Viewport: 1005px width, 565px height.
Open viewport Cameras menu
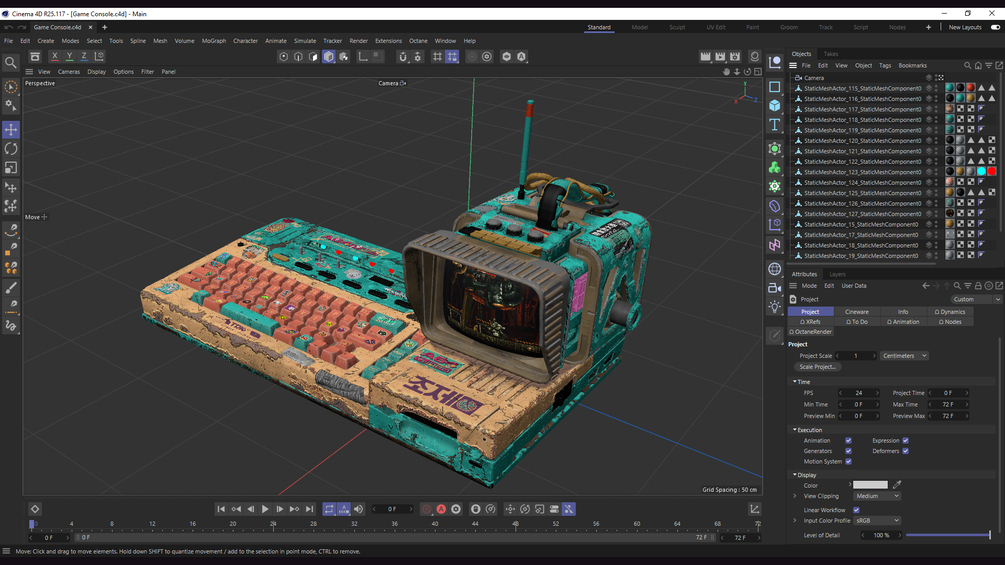(69, 72)
